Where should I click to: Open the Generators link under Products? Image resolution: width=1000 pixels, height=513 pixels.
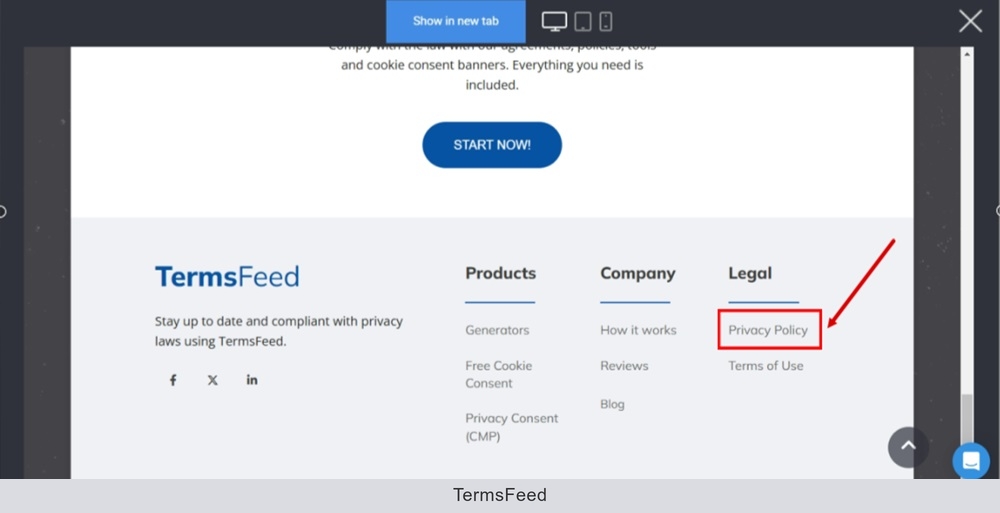pyautogui.click(x=497, y=330)
